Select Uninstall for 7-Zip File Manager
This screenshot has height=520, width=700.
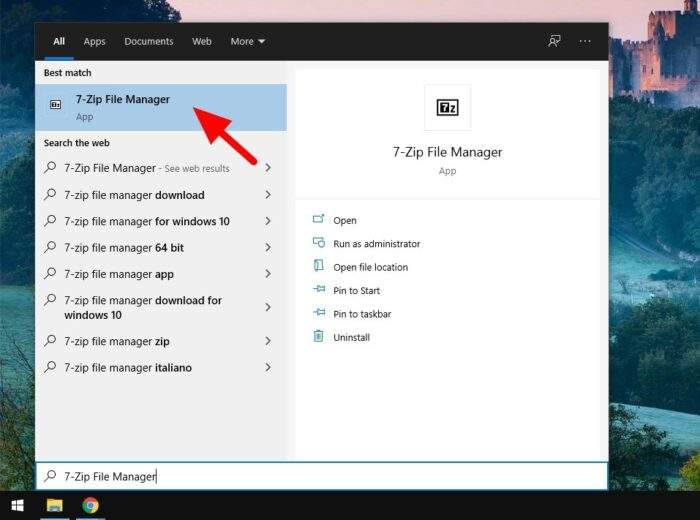coord(351,337)
